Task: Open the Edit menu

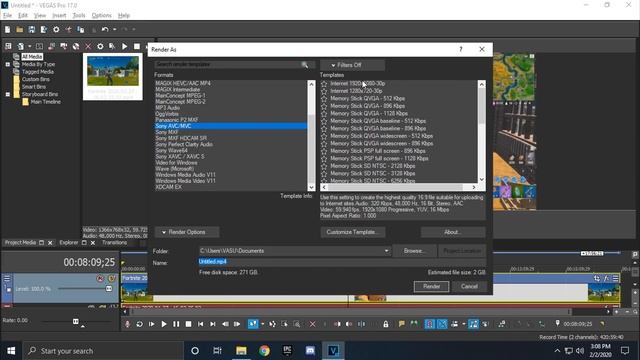Action: pos(23,16)
